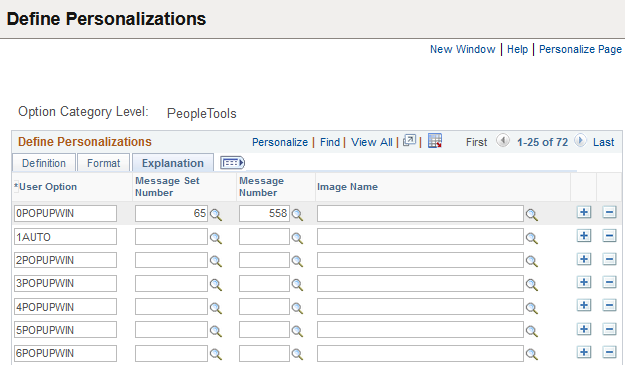Click the Find link
The height and width of the screenshot is (365, 625).
tap(330, 142)
